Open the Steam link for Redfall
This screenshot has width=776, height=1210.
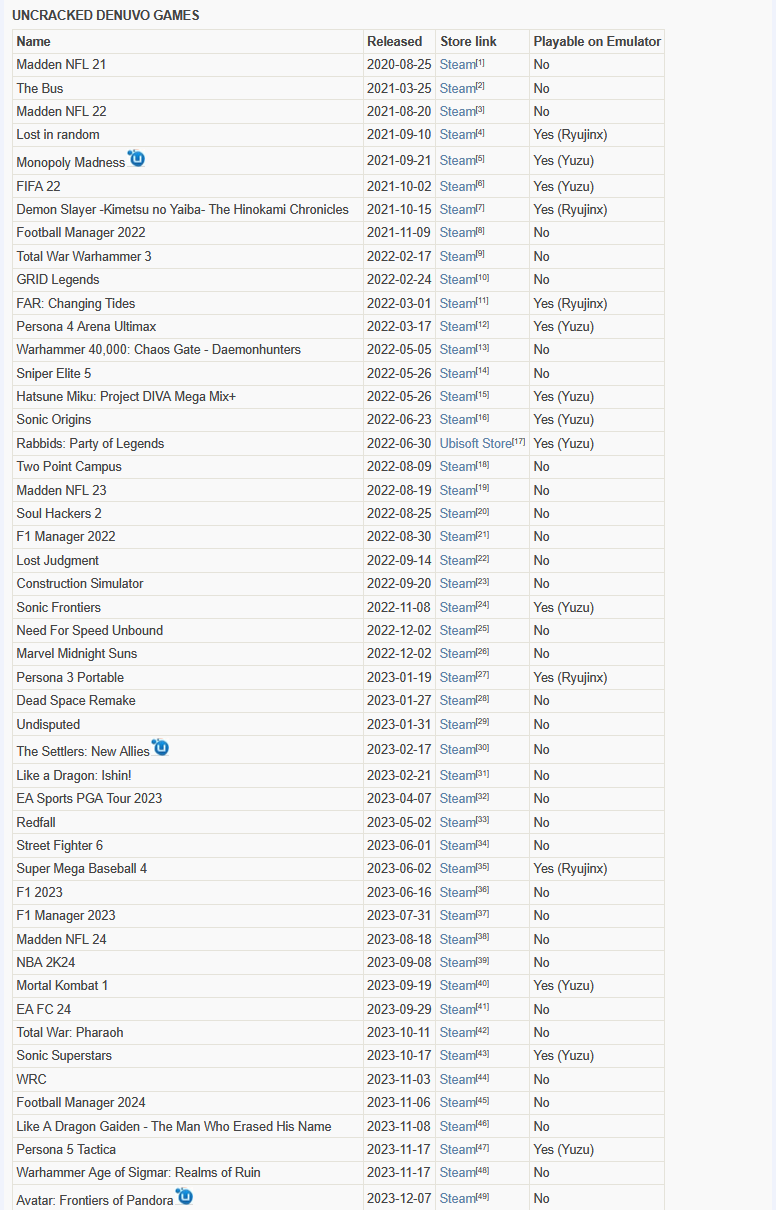(x=458, y=823)
